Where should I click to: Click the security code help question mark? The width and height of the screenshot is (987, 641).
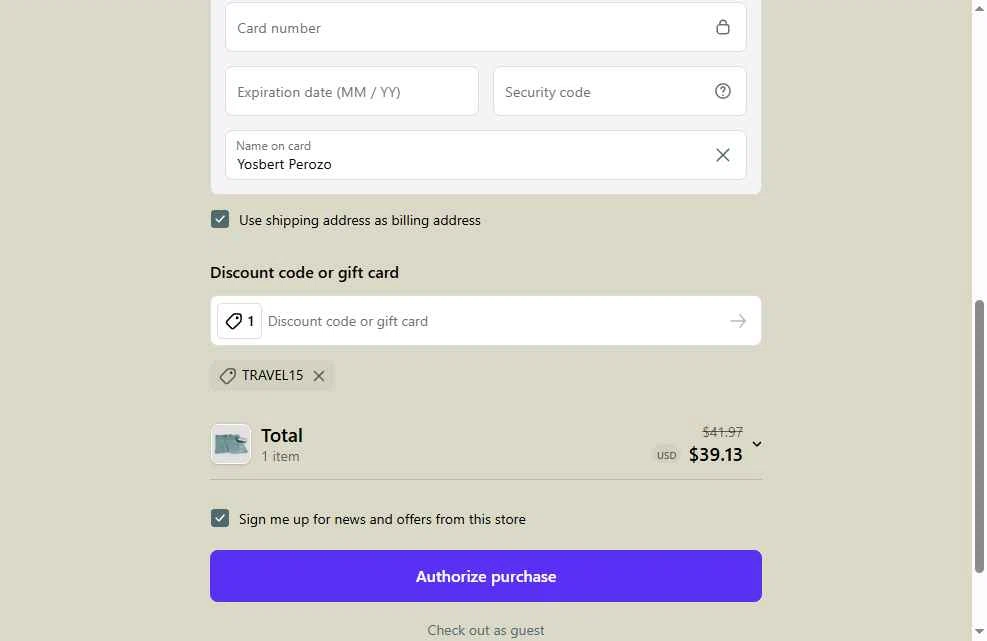[722, 91]
